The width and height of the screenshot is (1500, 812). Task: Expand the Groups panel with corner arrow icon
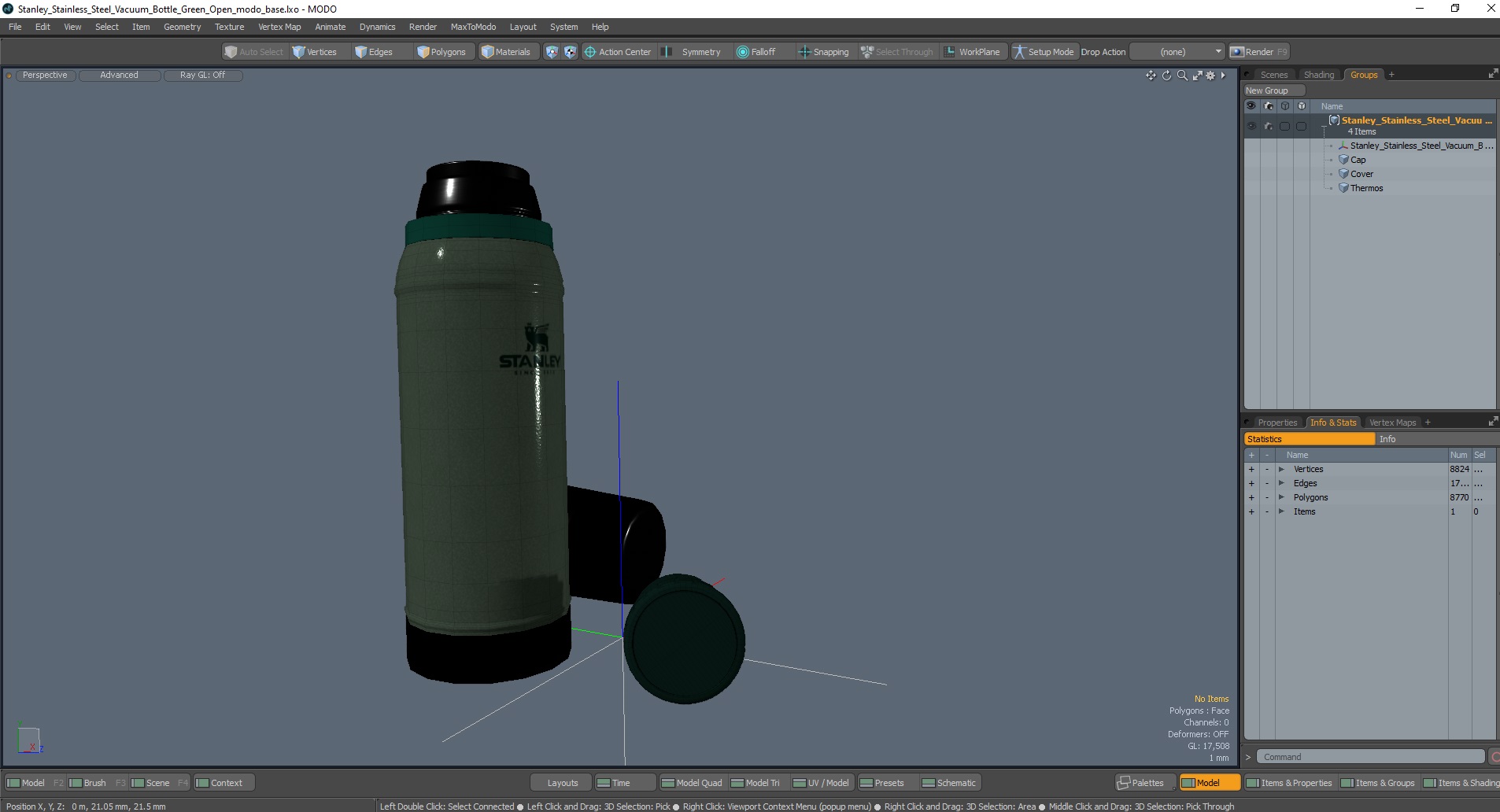coord(1492,74)
